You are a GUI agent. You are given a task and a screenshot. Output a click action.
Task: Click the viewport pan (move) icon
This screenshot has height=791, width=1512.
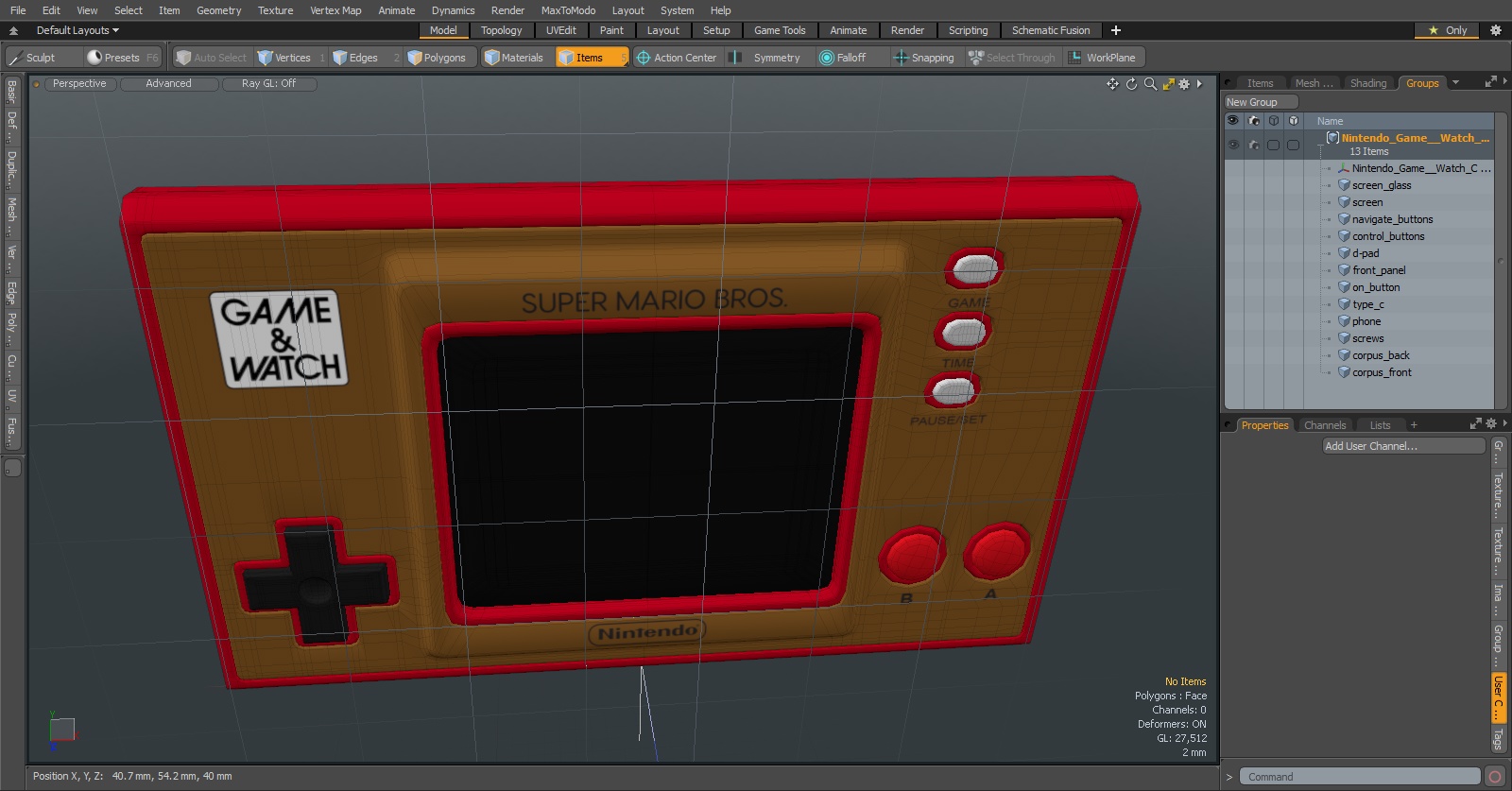point(1112,84)
